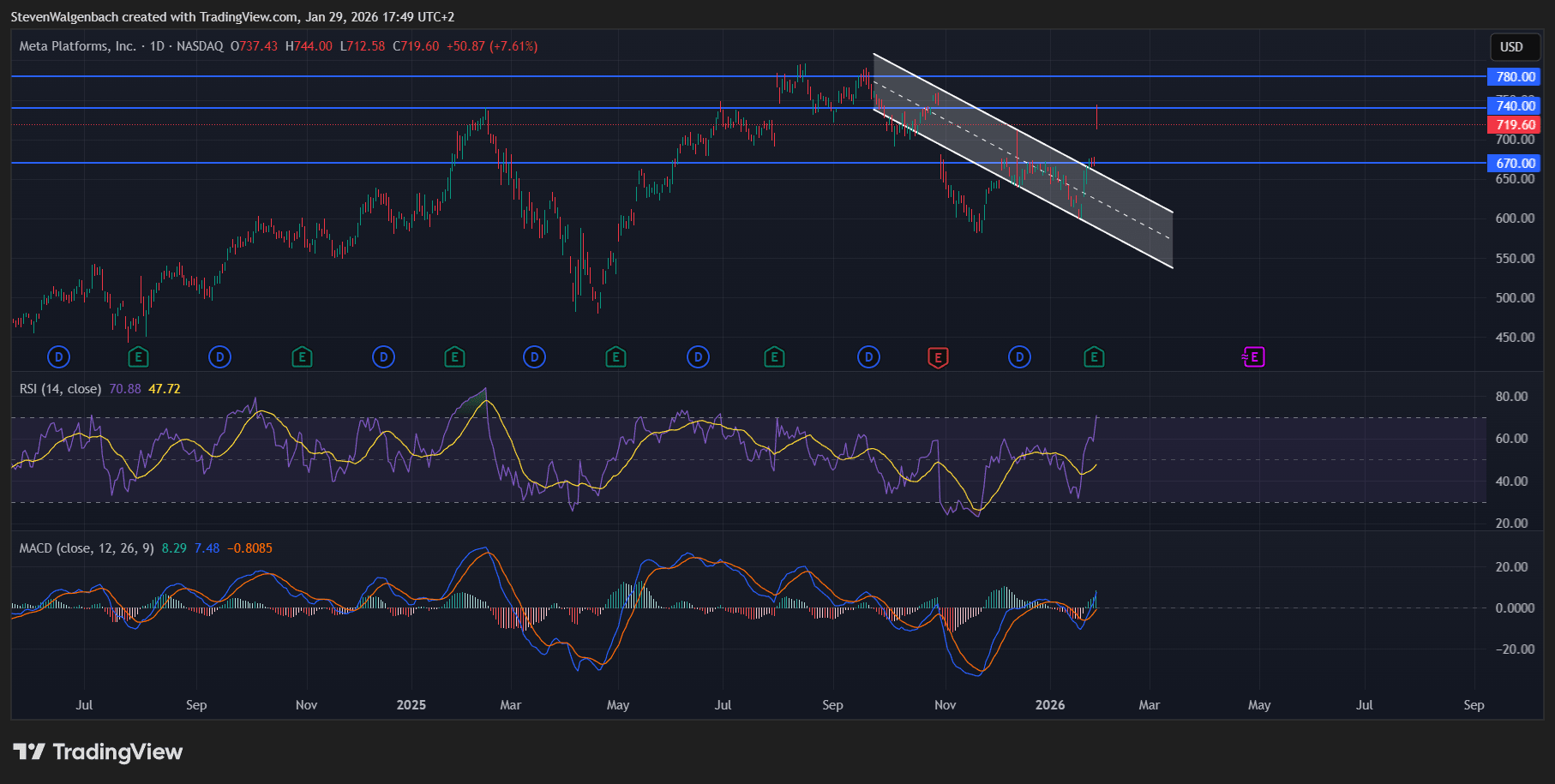The height and width of the screenshot is (784, 1555).
Task: Click the 740.00 horizontal line price label
Action: 1515,106
